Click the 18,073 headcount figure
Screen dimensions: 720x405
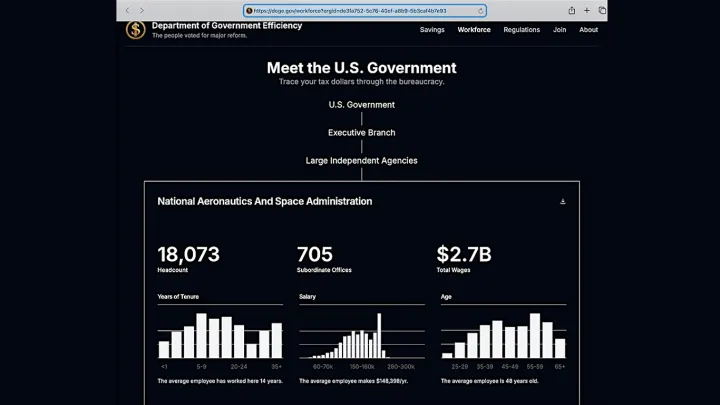(x=189, y=254)
